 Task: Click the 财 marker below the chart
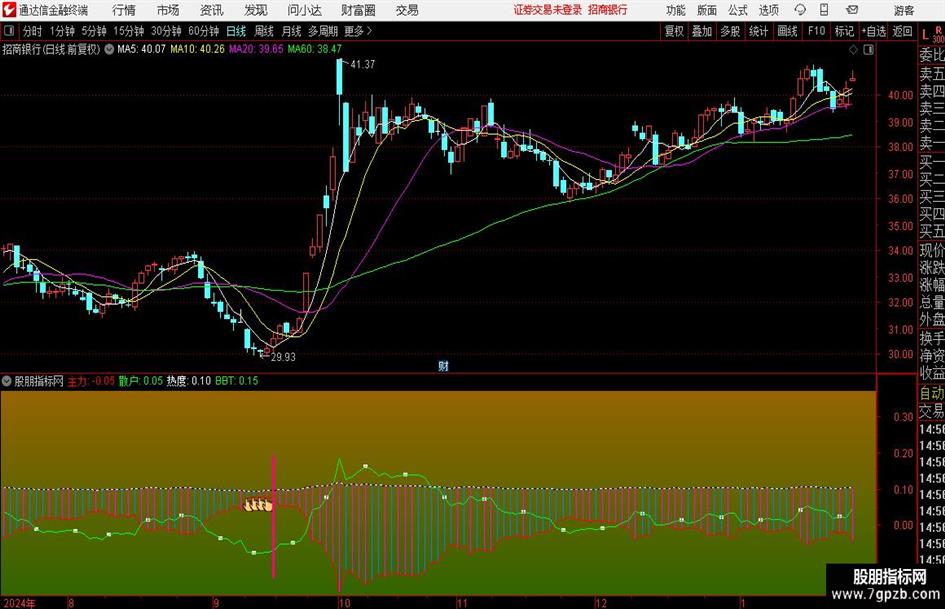tap(443, 365)
